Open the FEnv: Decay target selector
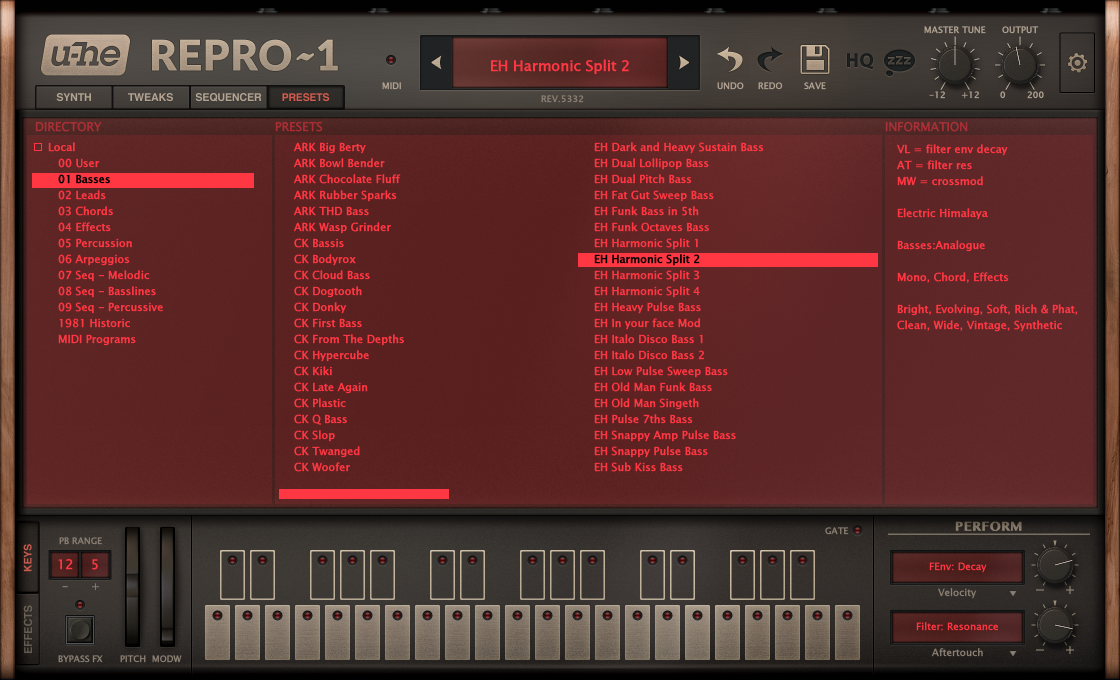 coord(957,566)
